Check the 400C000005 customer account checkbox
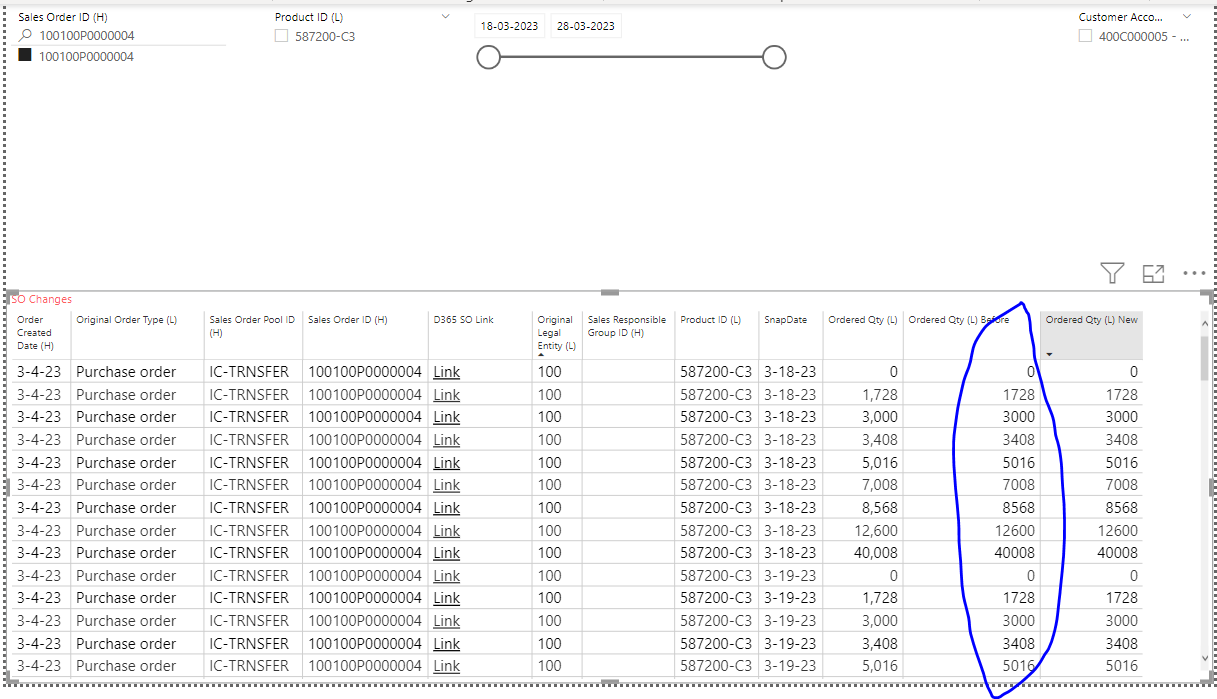The width and height of the screenshot is (1217, 699). click(1085, 36)
